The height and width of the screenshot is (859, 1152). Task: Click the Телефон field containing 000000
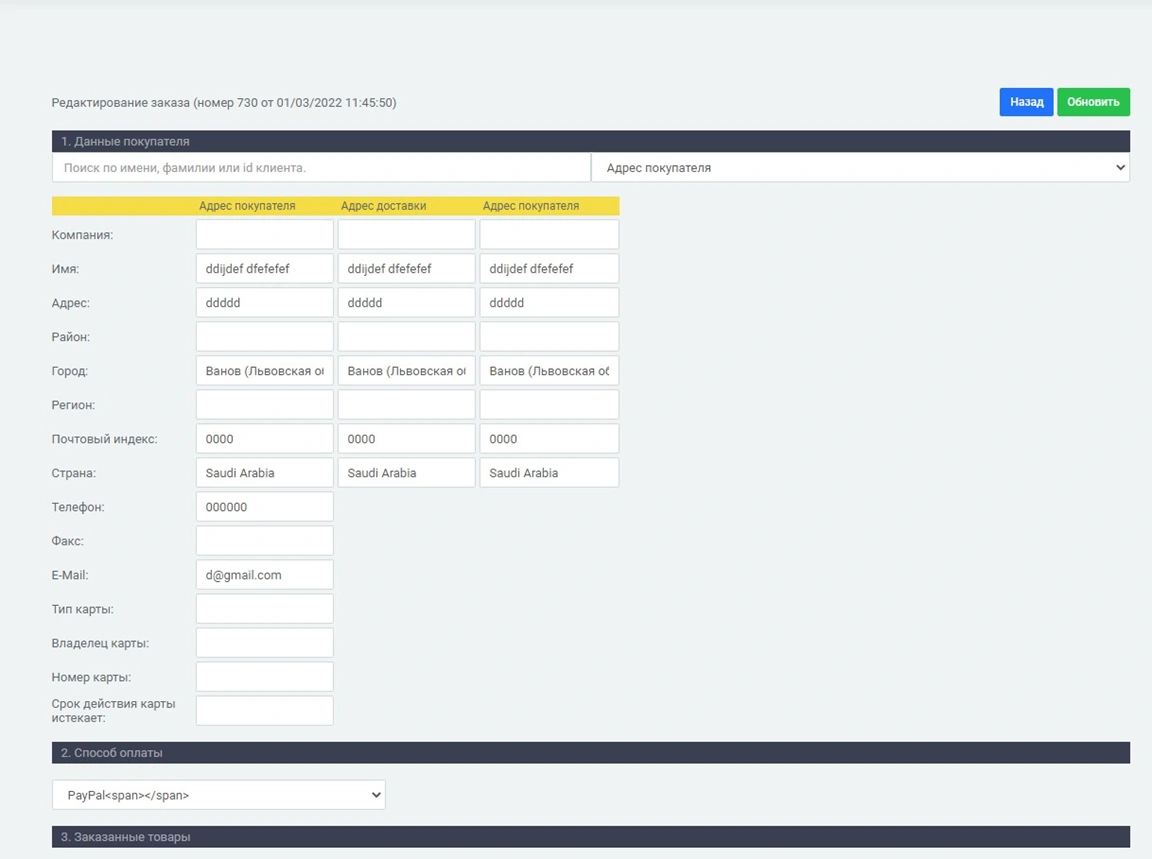(264, 507)
